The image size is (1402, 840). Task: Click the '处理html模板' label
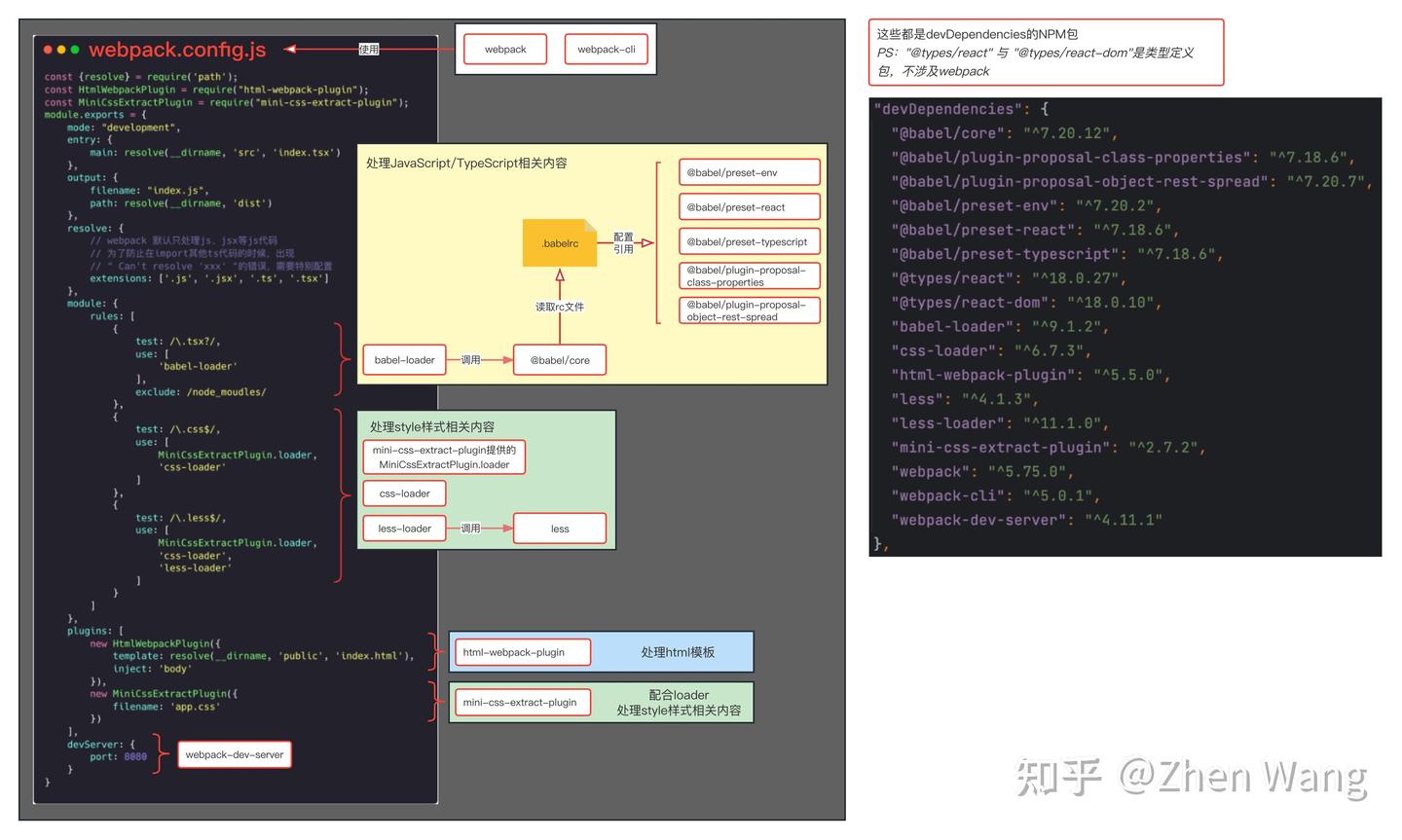point(678,652)
